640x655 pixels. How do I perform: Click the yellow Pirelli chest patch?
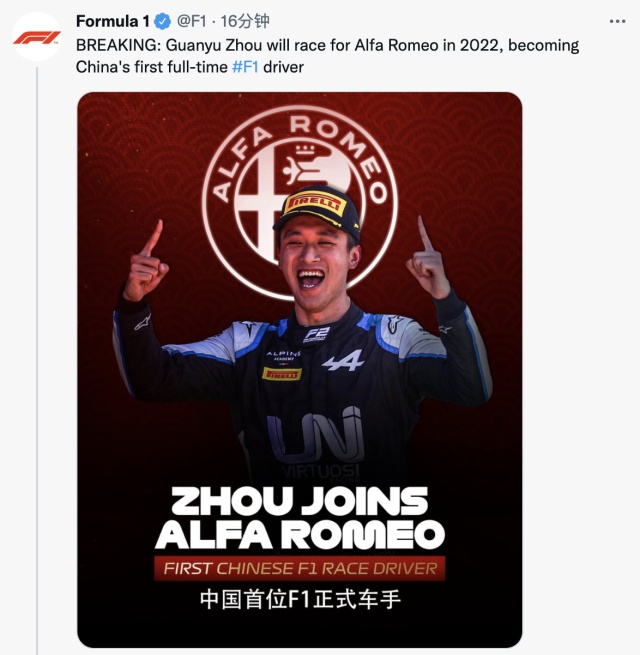[282, 373]
